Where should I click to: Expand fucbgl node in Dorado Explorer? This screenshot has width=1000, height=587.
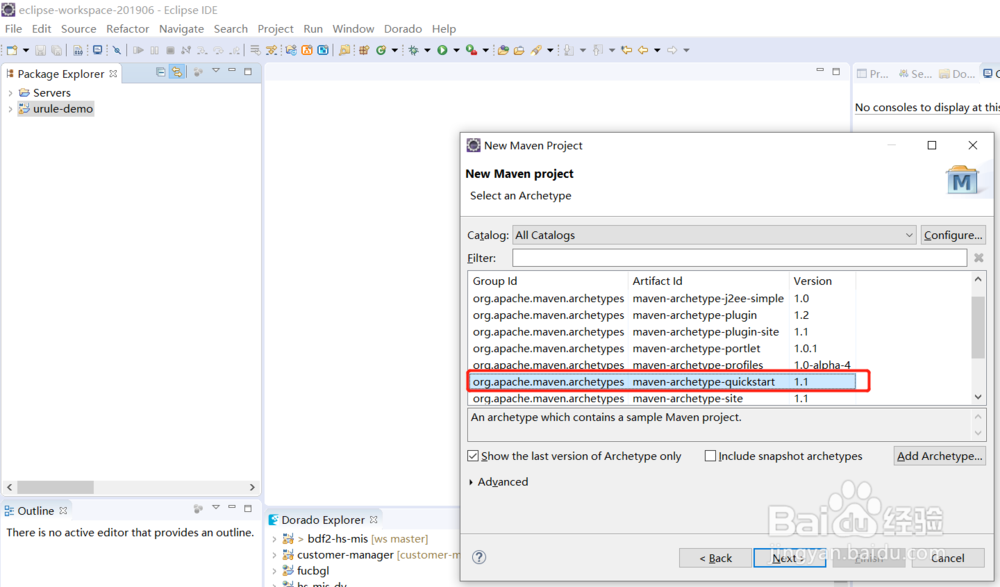274,571
